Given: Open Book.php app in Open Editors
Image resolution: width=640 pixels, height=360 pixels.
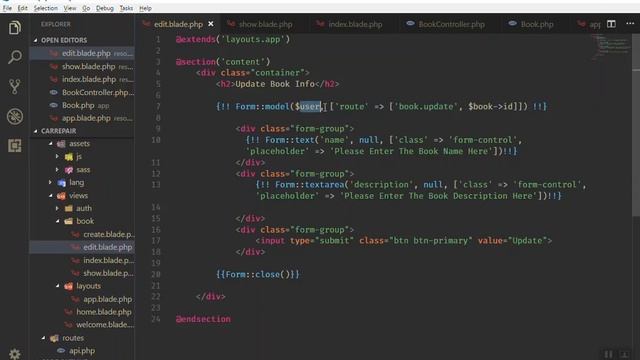Looking at the screenshot, I should click(x=82, y=105).
